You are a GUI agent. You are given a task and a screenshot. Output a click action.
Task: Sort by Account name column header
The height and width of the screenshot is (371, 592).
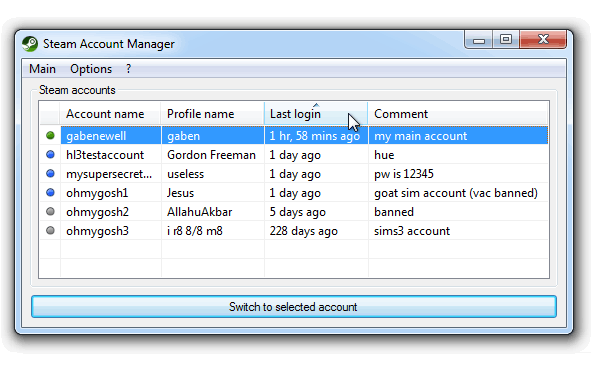coord(110,114)
